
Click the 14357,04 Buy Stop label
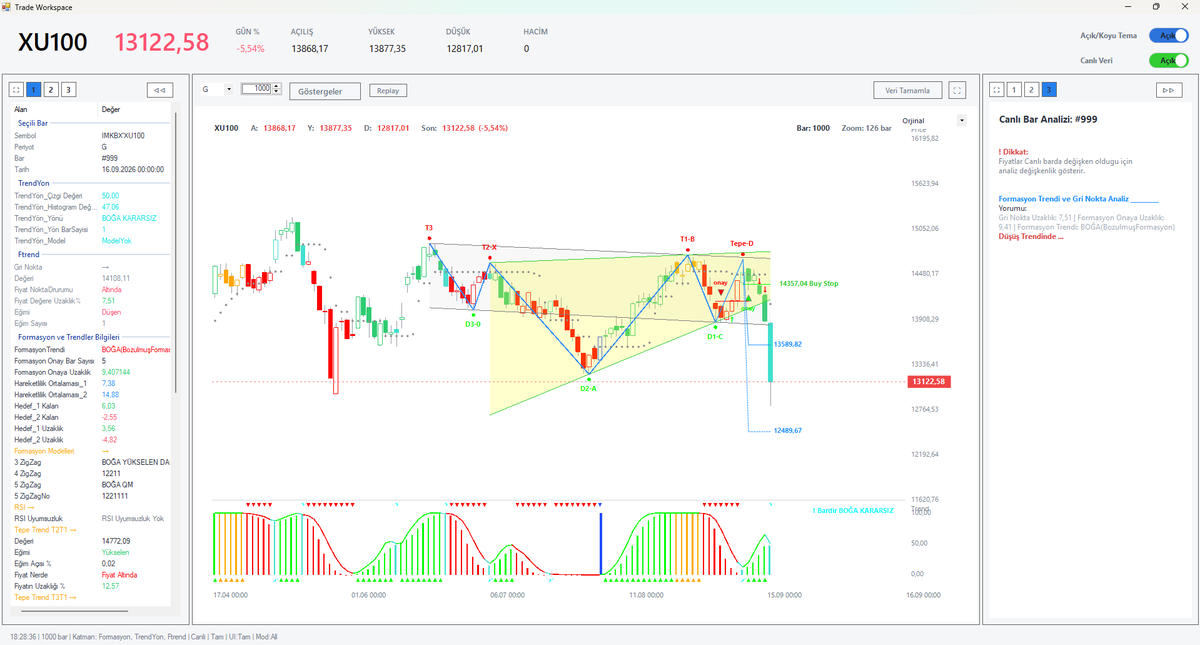pos(809,284)
